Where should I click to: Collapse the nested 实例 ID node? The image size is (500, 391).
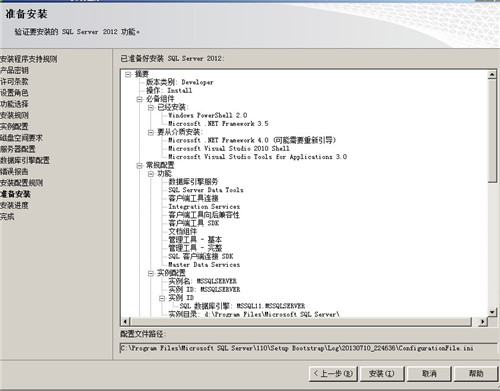(162, 298)
